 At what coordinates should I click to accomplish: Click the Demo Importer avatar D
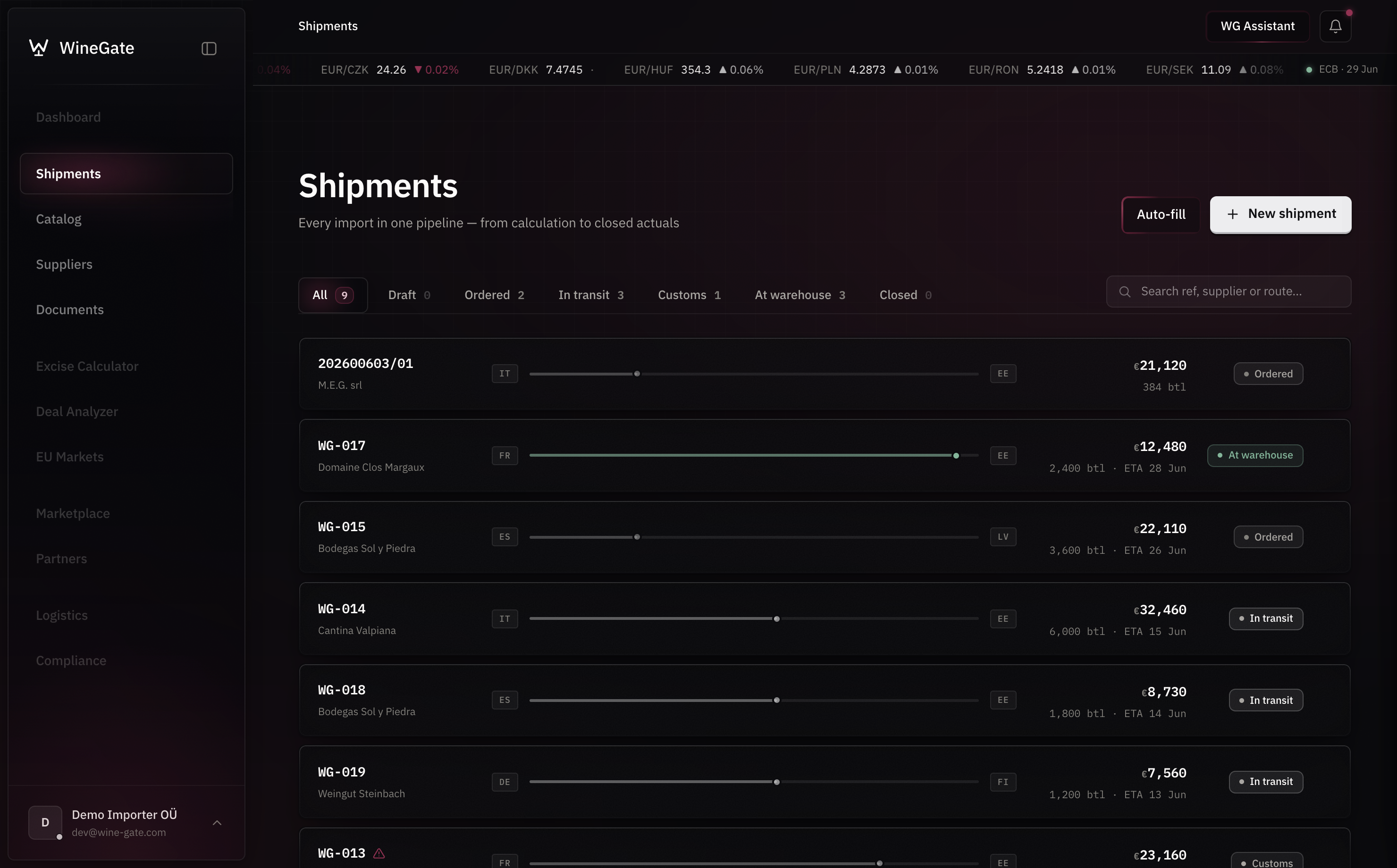pos(45,822)
